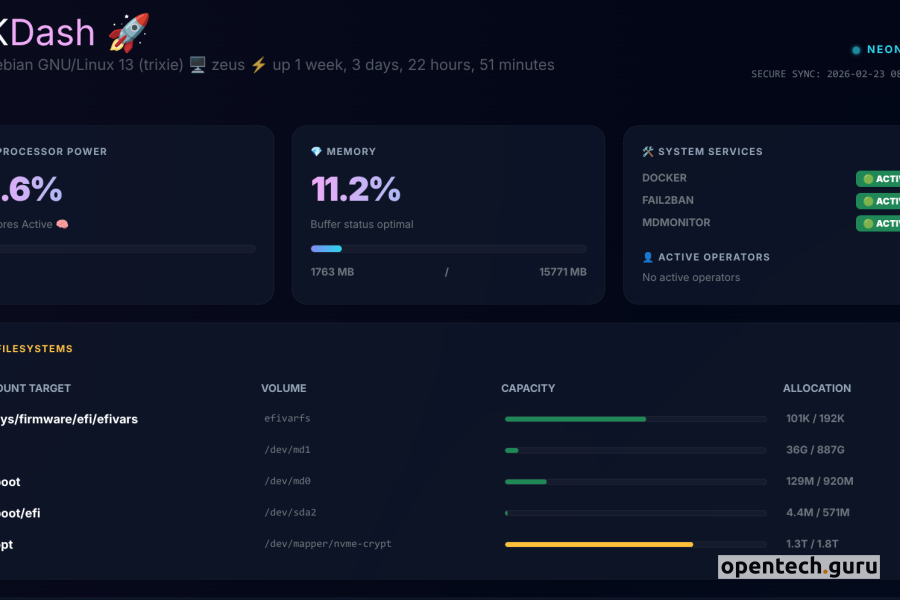The height and width of the screenshot is (600, 900).
Task: Click the efivarfs green capacity bar
Action: coord(575,419)
